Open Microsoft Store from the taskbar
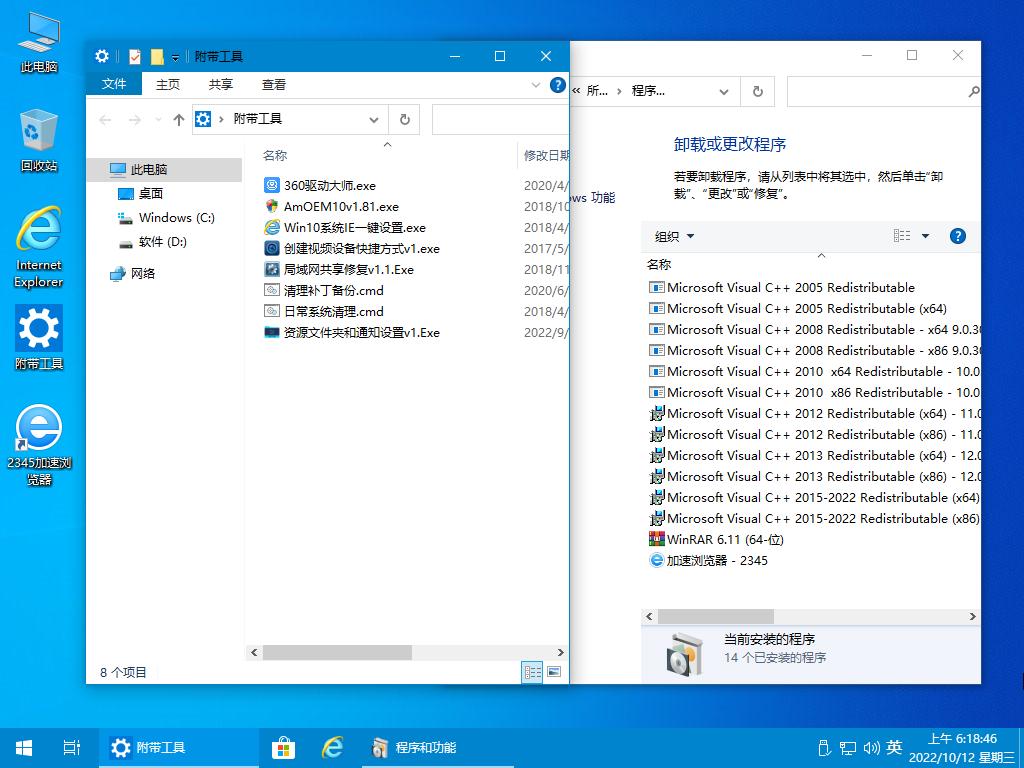Screen dimensions: 1024x768 [x=283, y=748]
